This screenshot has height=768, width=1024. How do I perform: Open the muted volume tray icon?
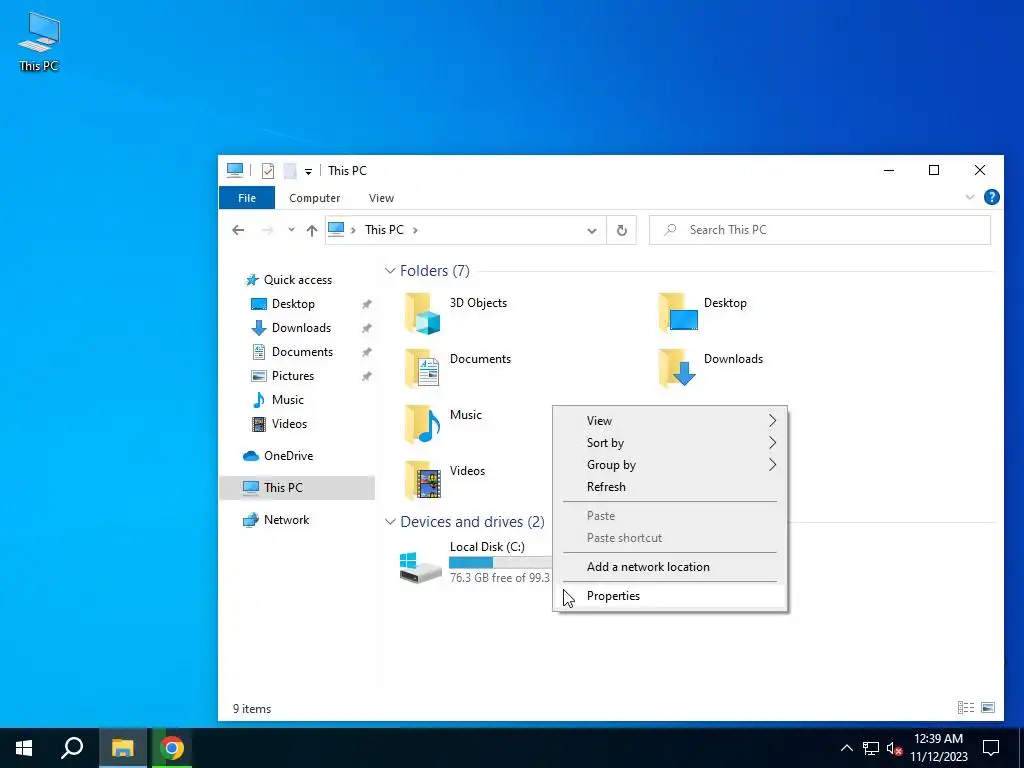pyautogui.click(x=895, y=748)
